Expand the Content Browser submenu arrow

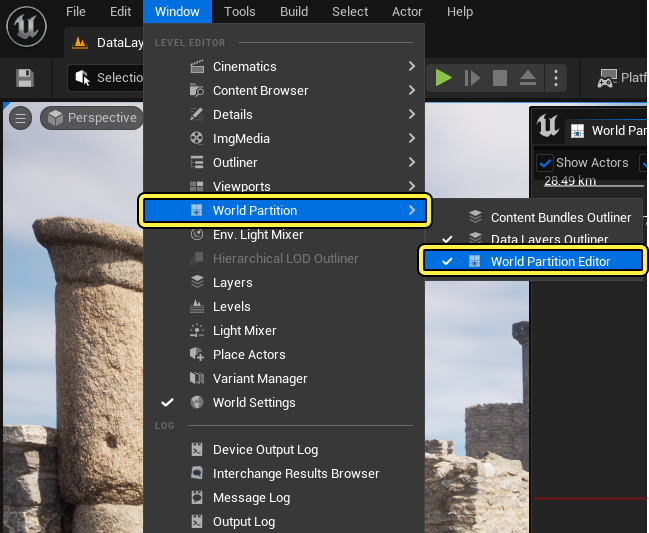coord(411,90)
